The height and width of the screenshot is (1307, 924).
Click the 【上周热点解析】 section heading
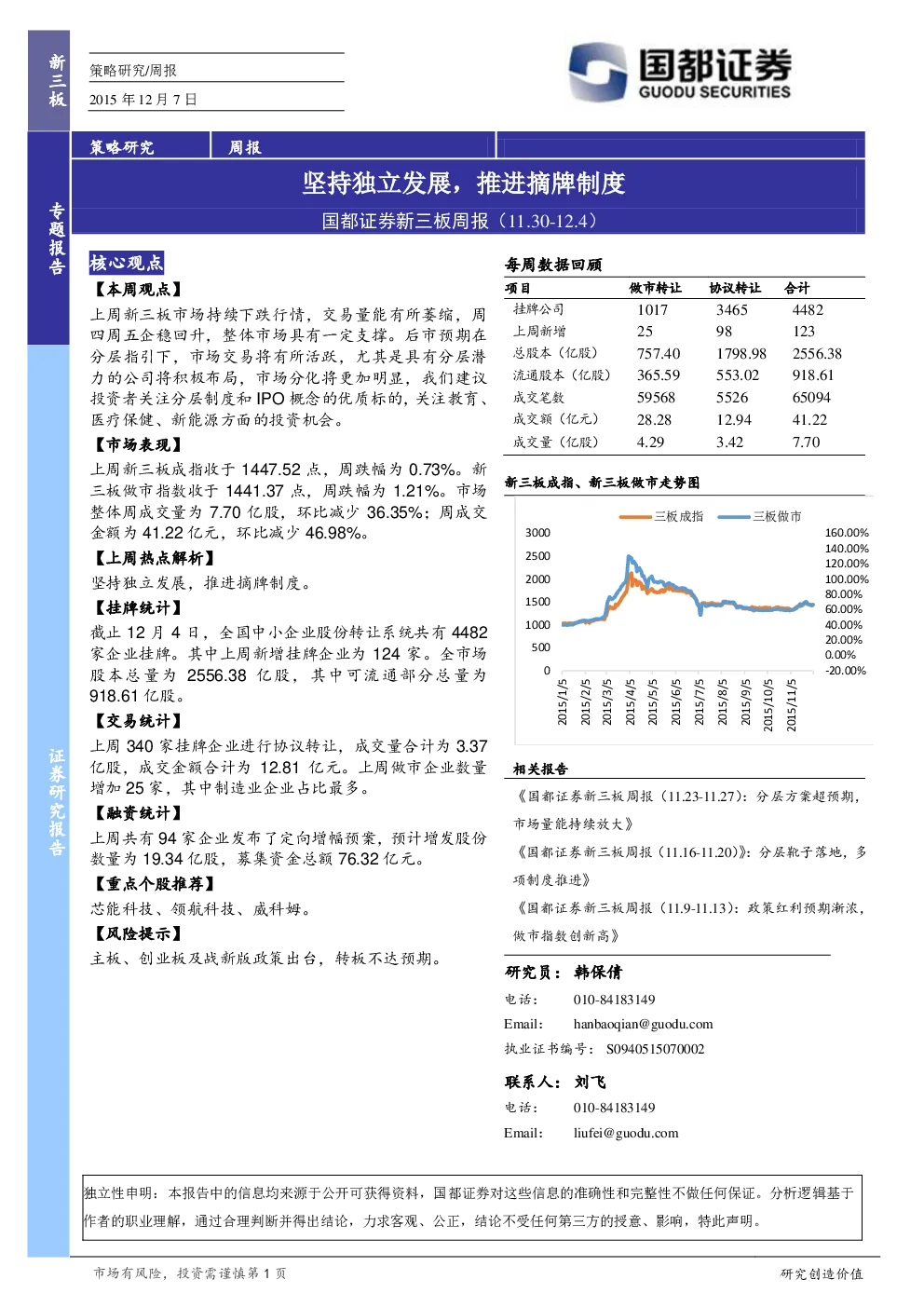154,558
